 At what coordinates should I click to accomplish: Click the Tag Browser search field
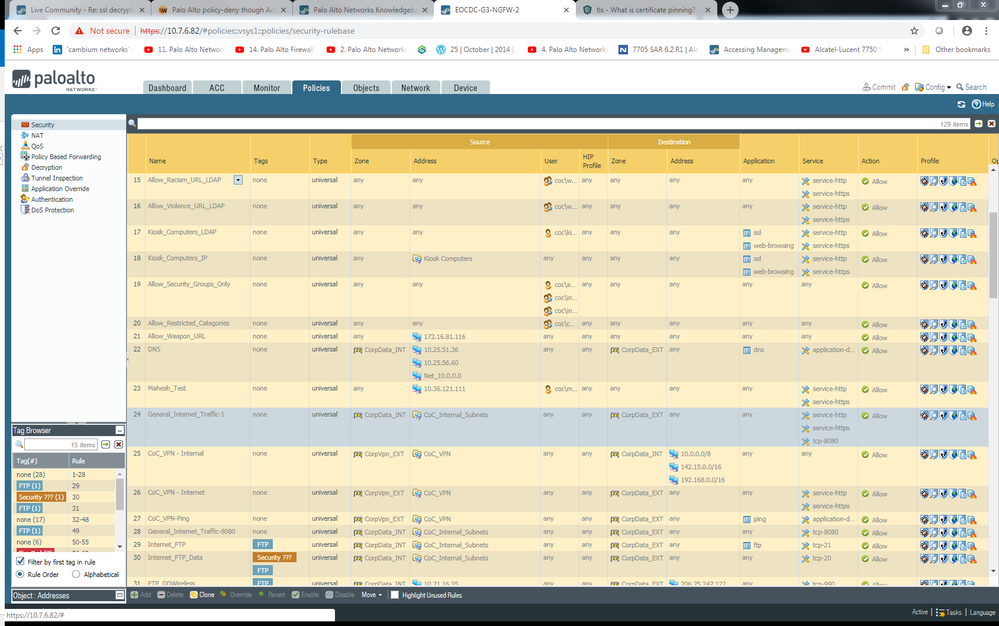point(61,445)
